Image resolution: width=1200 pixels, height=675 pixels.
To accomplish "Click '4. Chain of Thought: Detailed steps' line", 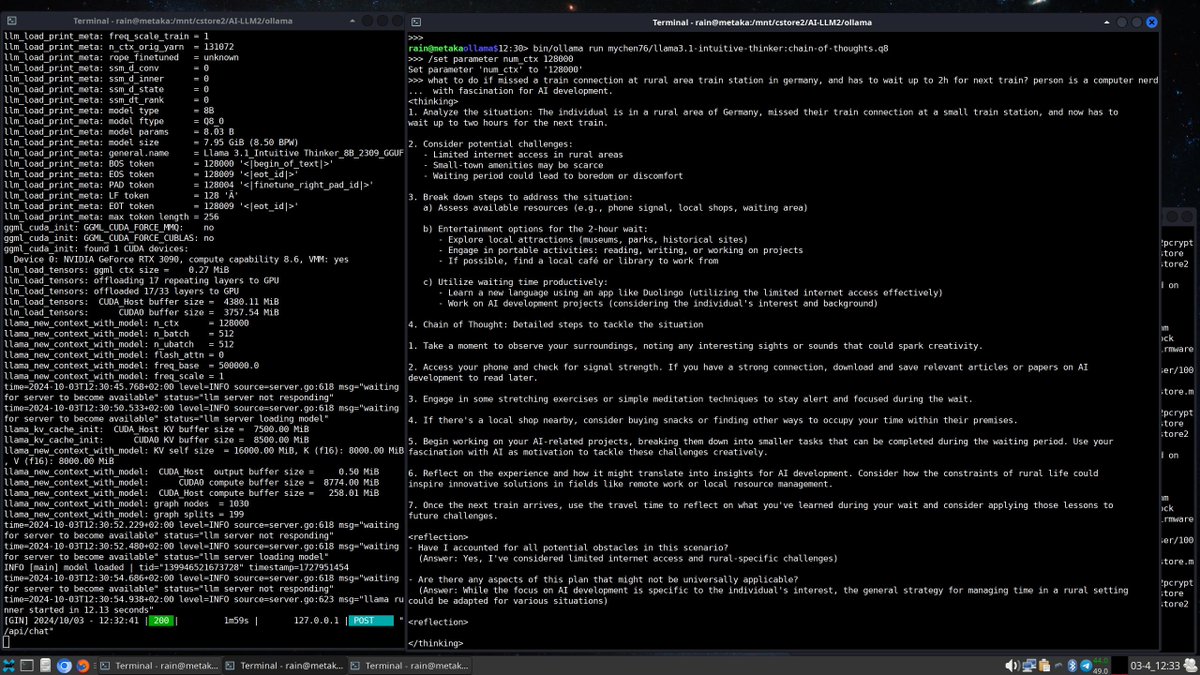I will (x=556, y=324).
